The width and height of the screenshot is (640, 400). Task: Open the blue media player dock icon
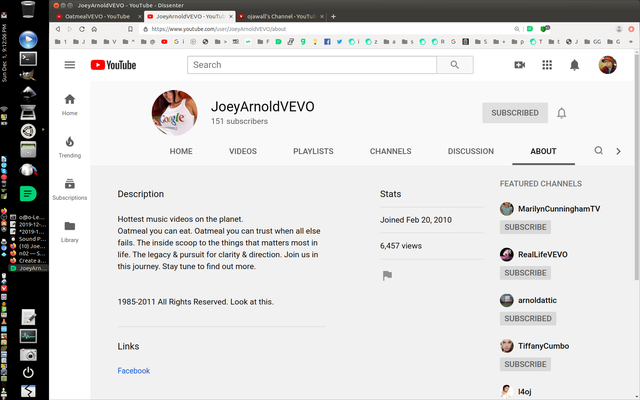point(28,40)
